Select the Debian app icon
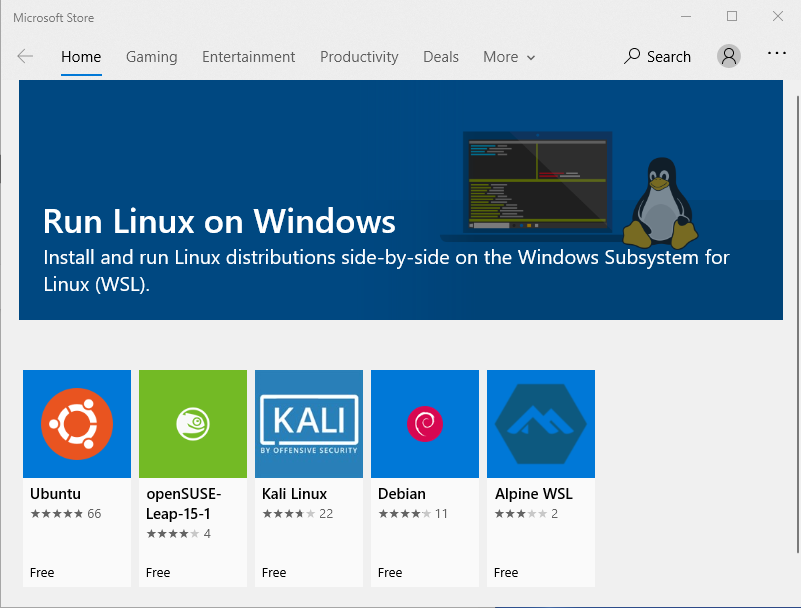Screen dimensions: 801x608 pos(424,423)
